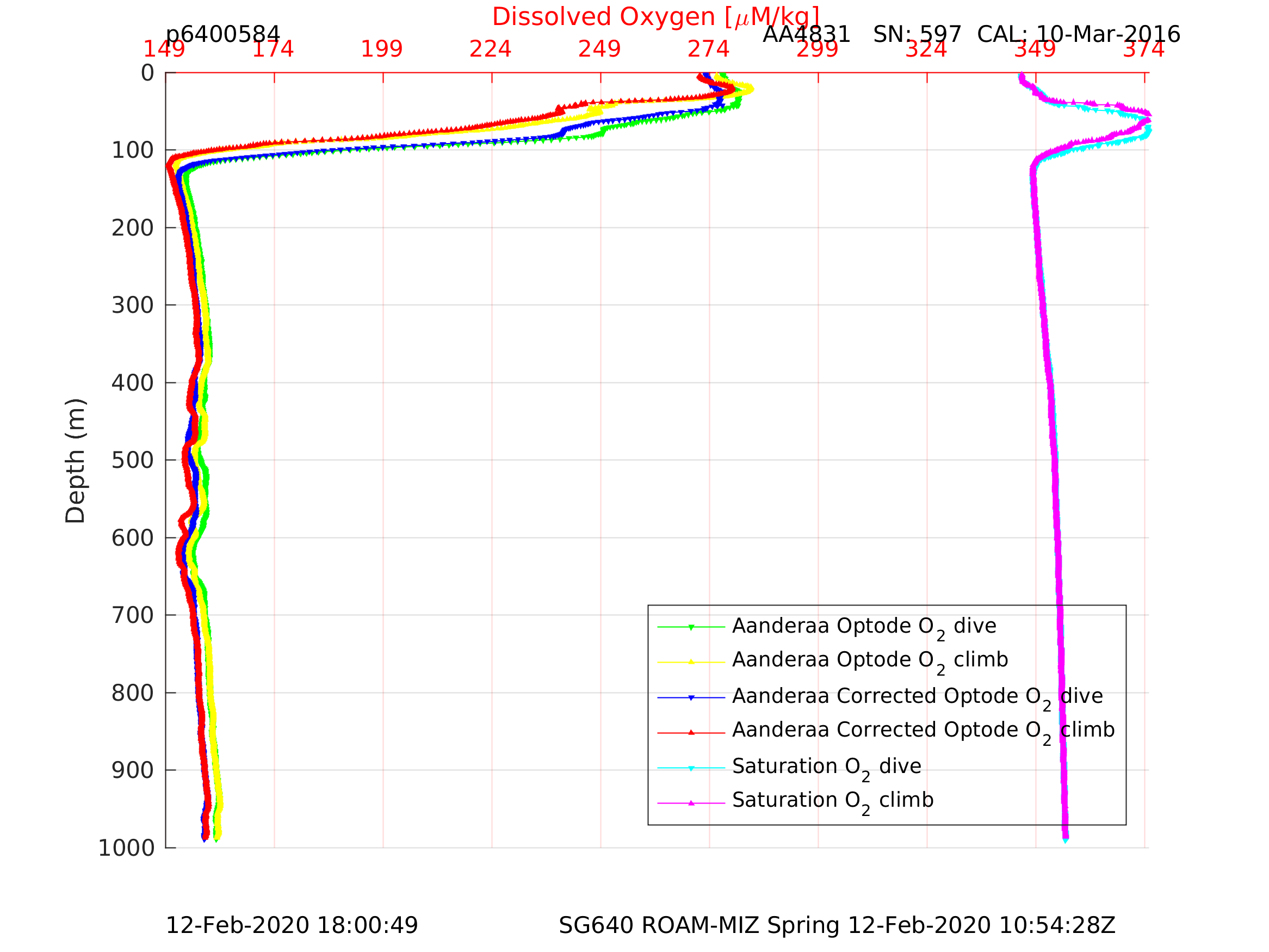Click the depth tick label '200'
Screen dimensions: 1269x952
(133, 228)
